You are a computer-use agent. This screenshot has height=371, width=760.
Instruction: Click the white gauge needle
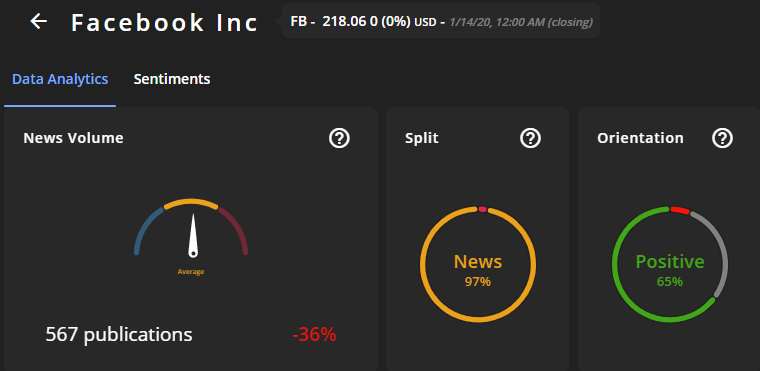coord(193,235)
